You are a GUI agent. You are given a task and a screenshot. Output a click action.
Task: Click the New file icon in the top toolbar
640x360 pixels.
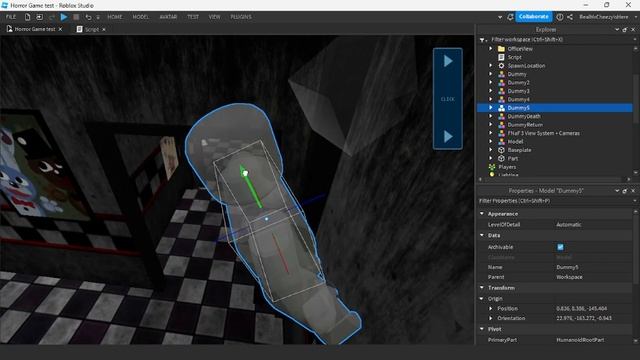(x=27, y=17)
